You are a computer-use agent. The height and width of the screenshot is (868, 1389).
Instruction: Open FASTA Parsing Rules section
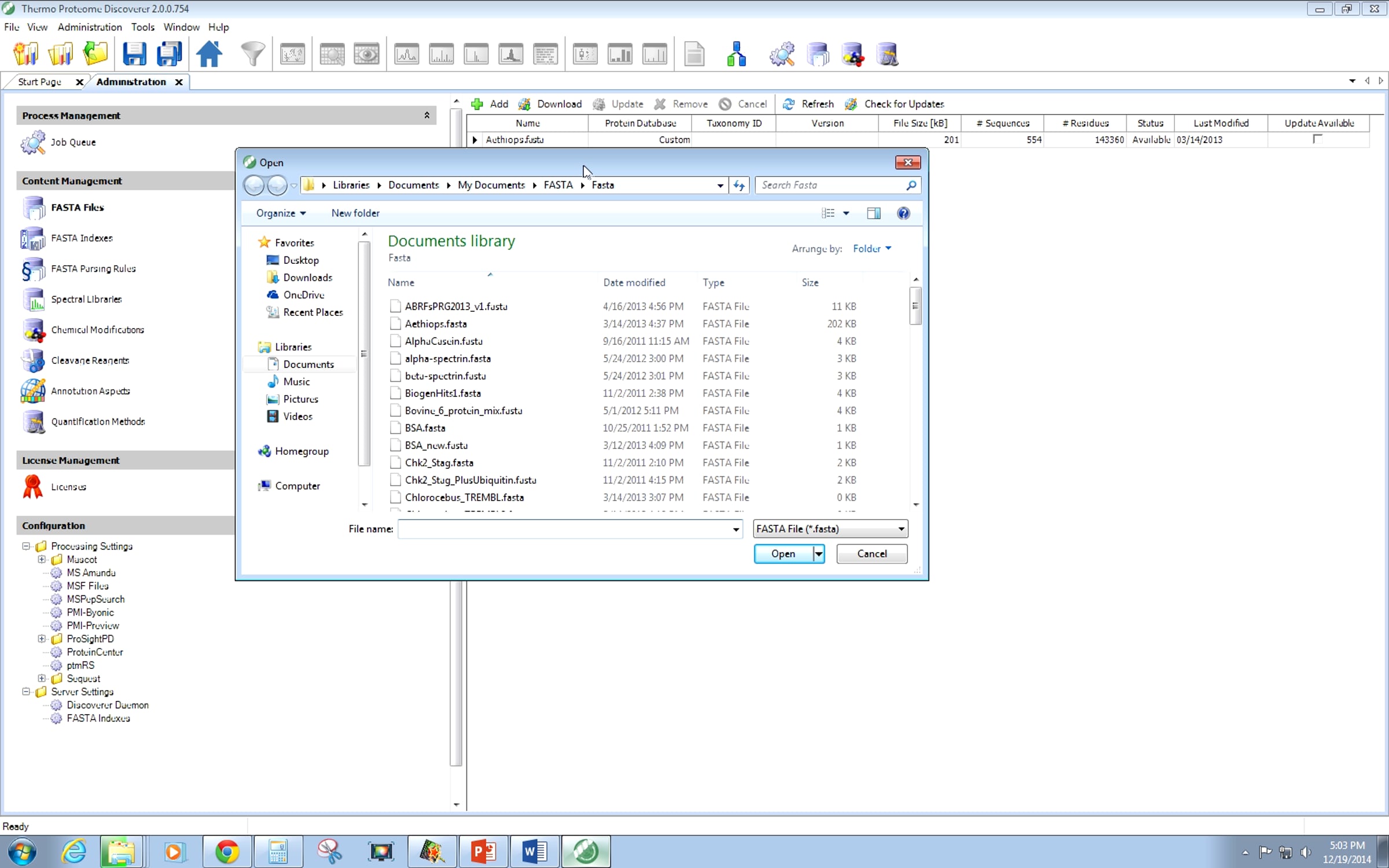93,269
